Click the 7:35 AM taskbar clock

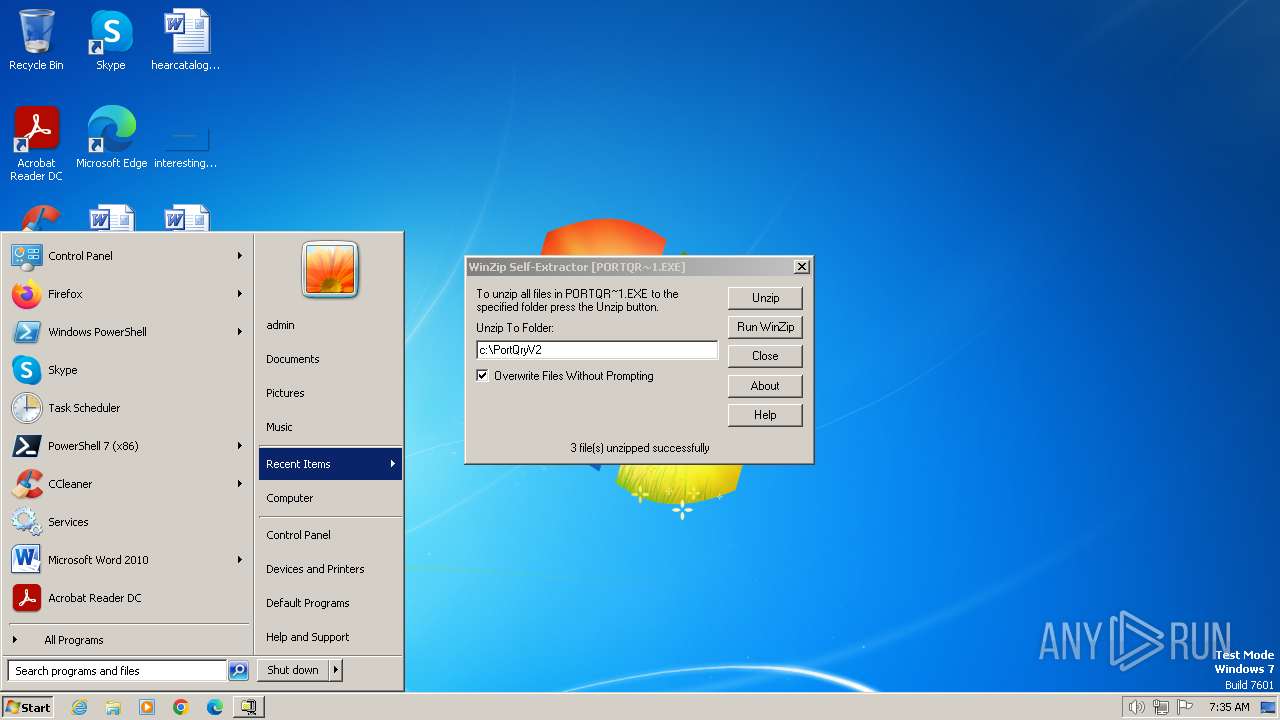[x=1229, y=707]
